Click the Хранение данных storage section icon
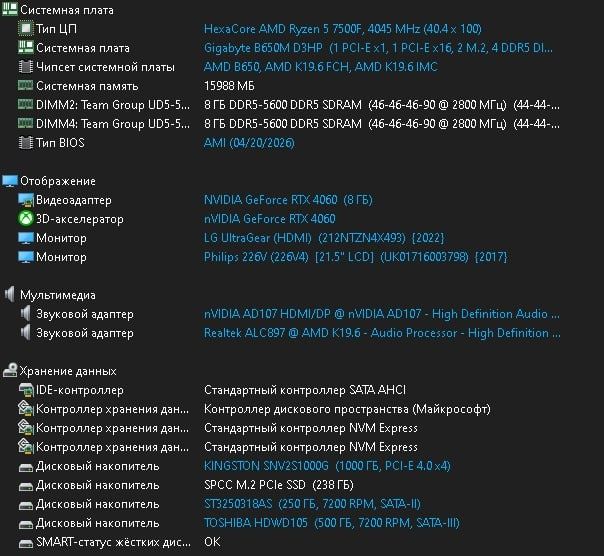The width and height of the screenshot is (604, 556). click(10, 371)
